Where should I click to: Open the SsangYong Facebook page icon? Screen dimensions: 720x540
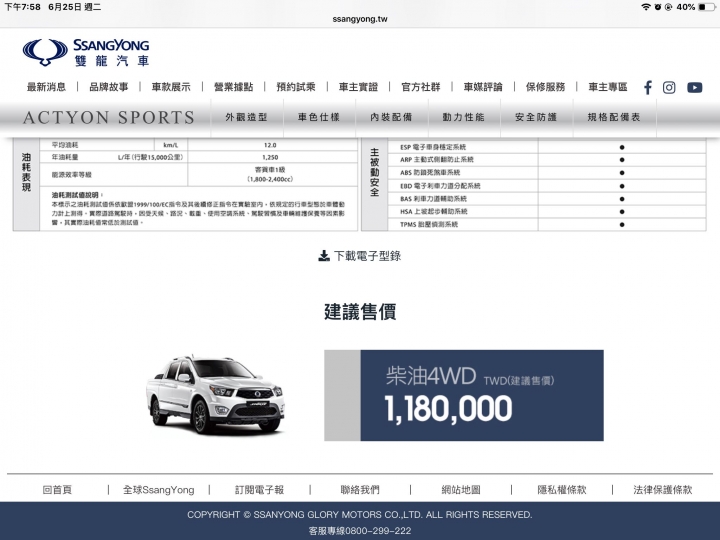pos(647,87)
